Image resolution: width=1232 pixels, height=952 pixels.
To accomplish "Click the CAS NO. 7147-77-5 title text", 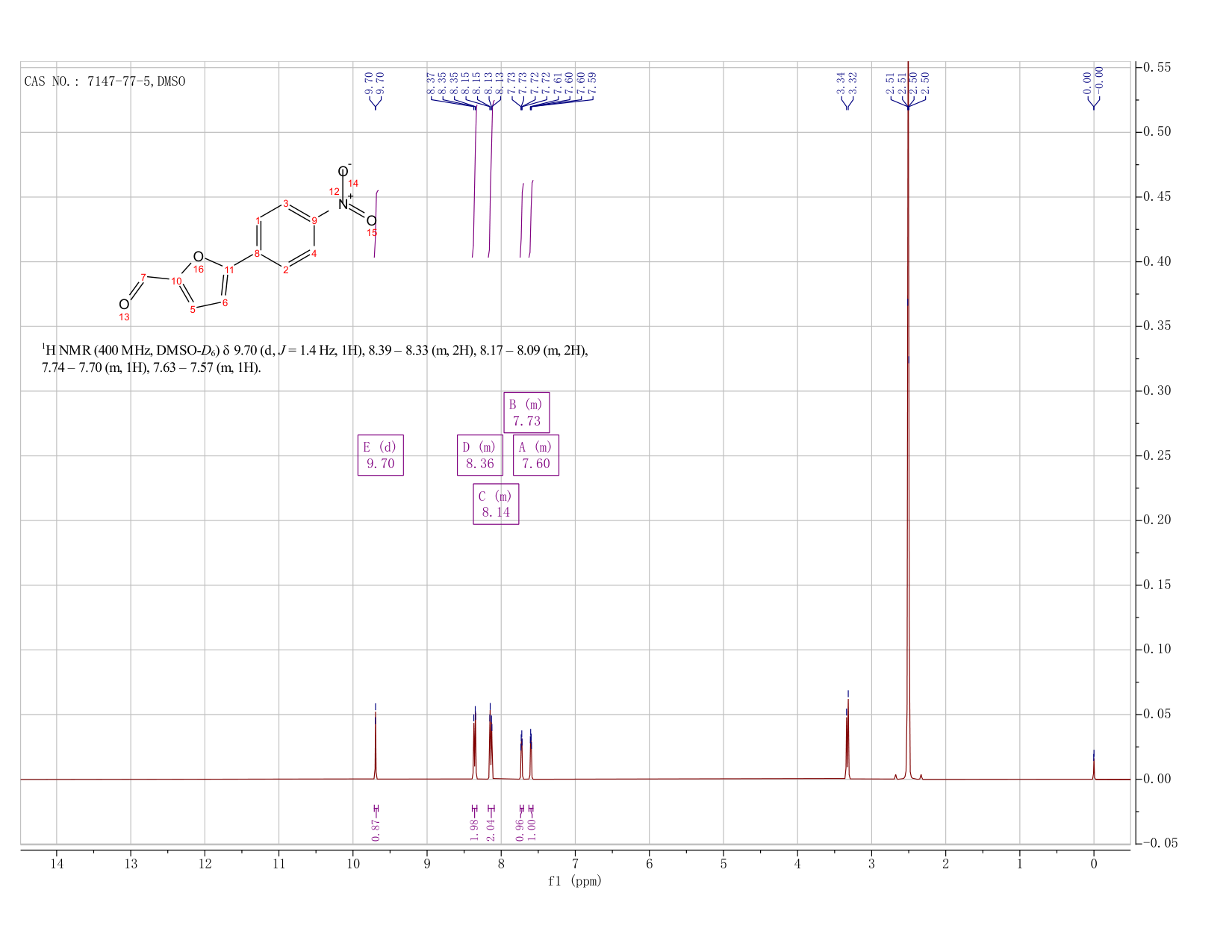I will [105, 81].
